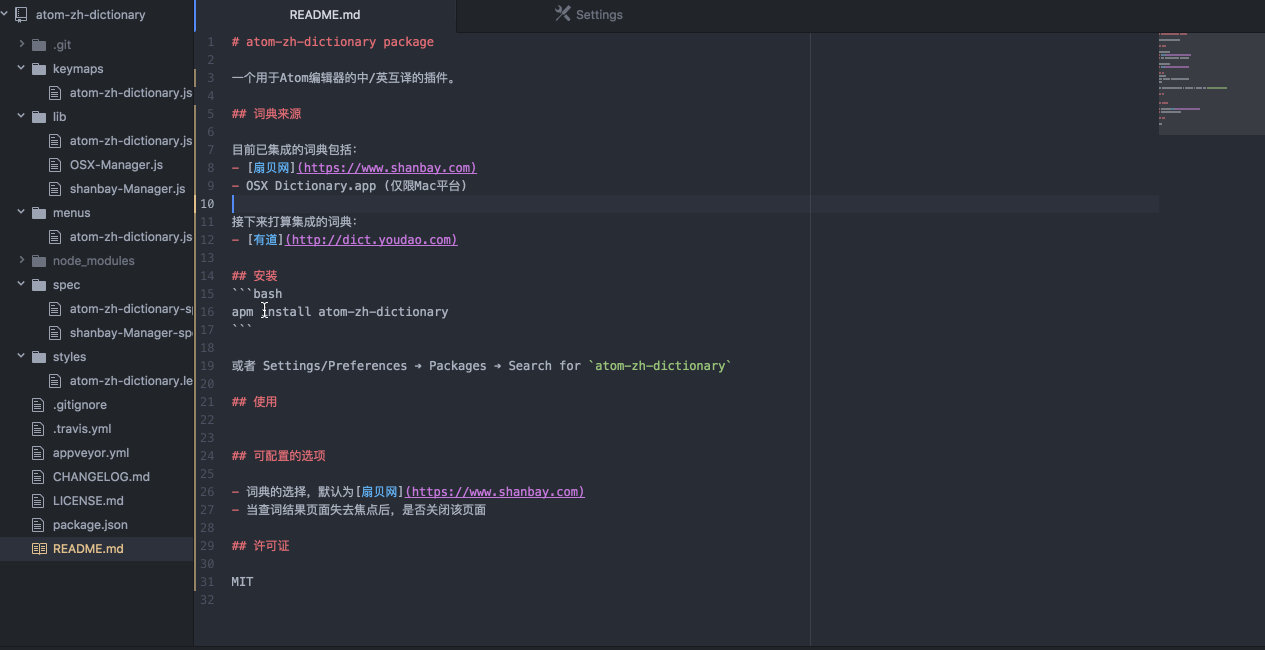Open package.json from the tree view
The width and height of the screenshot is (1265, 650).
pos(90,525)
